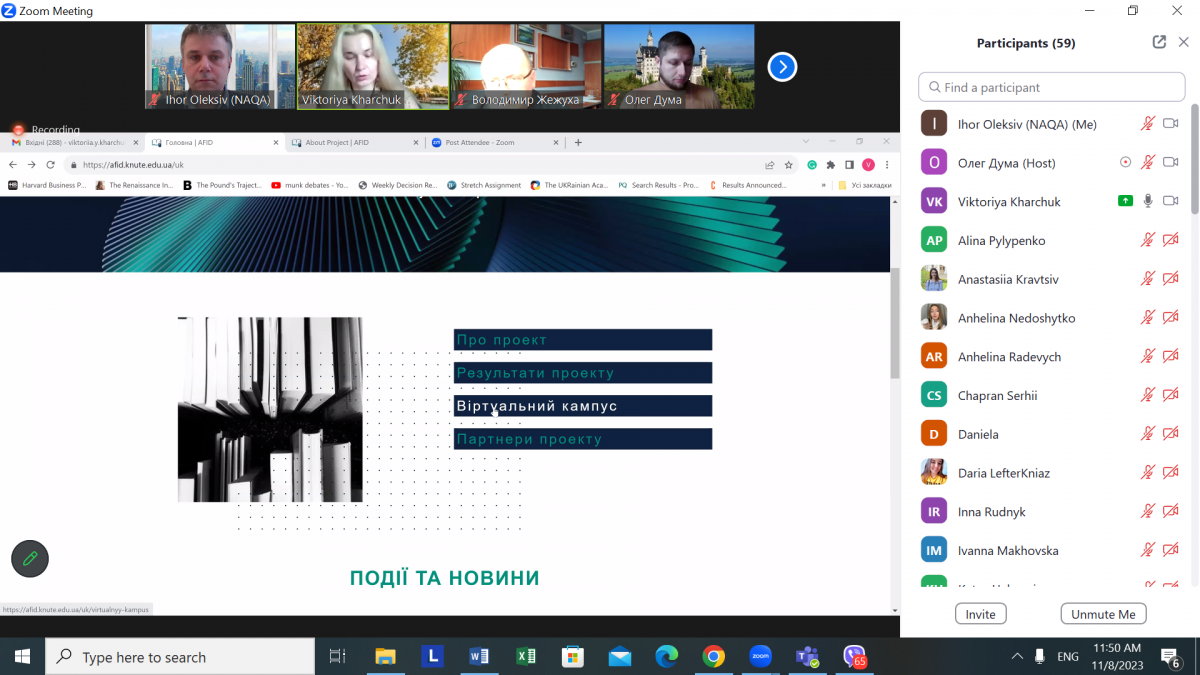The width and height of the screenshot is (1200, 675).
Task: Click the participants list scrollbar
Action: pos(1194,160)
